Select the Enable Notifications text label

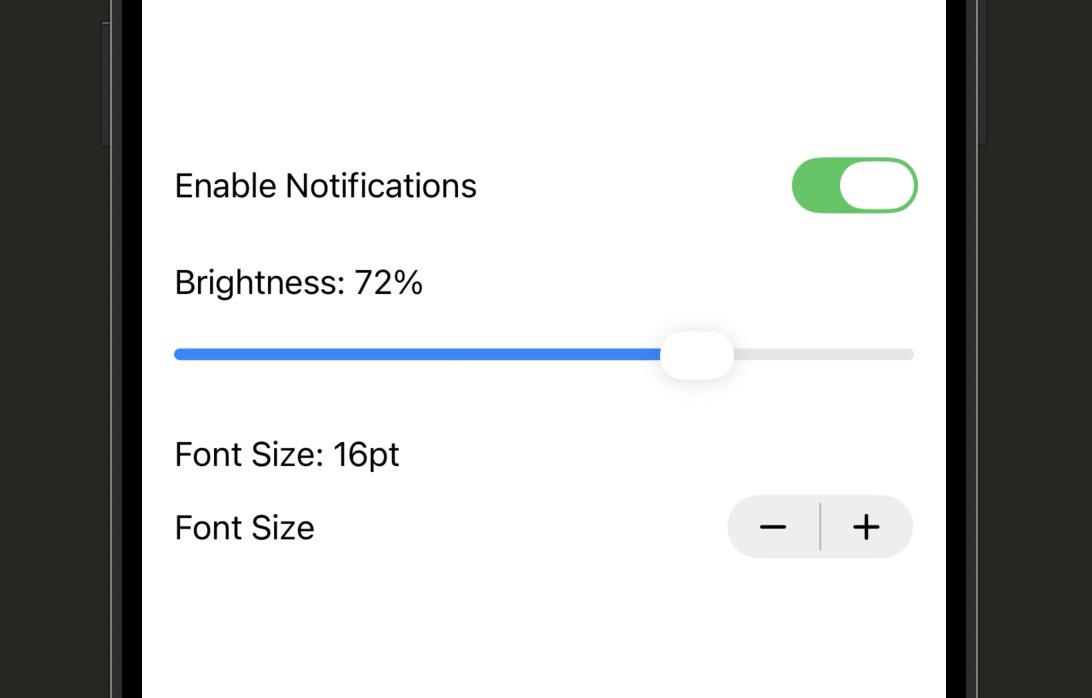(325, 185)
